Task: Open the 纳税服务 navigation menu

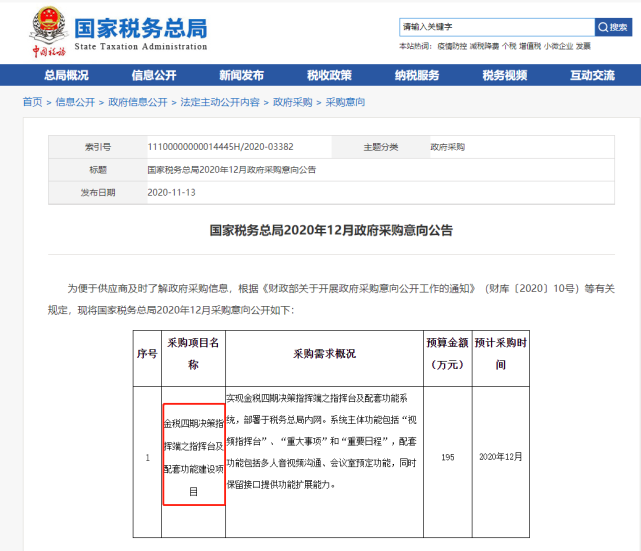Action: (417, 75)
